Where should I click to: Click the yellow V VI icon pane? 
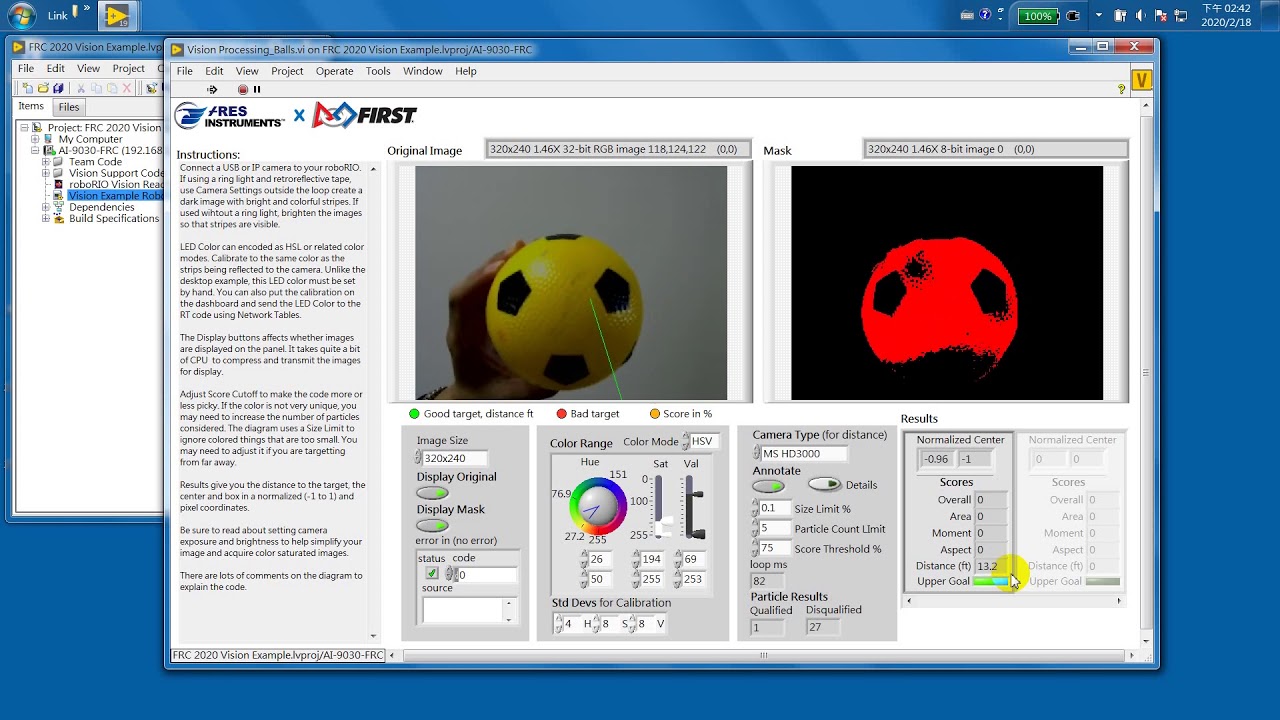coord(1142,80)
